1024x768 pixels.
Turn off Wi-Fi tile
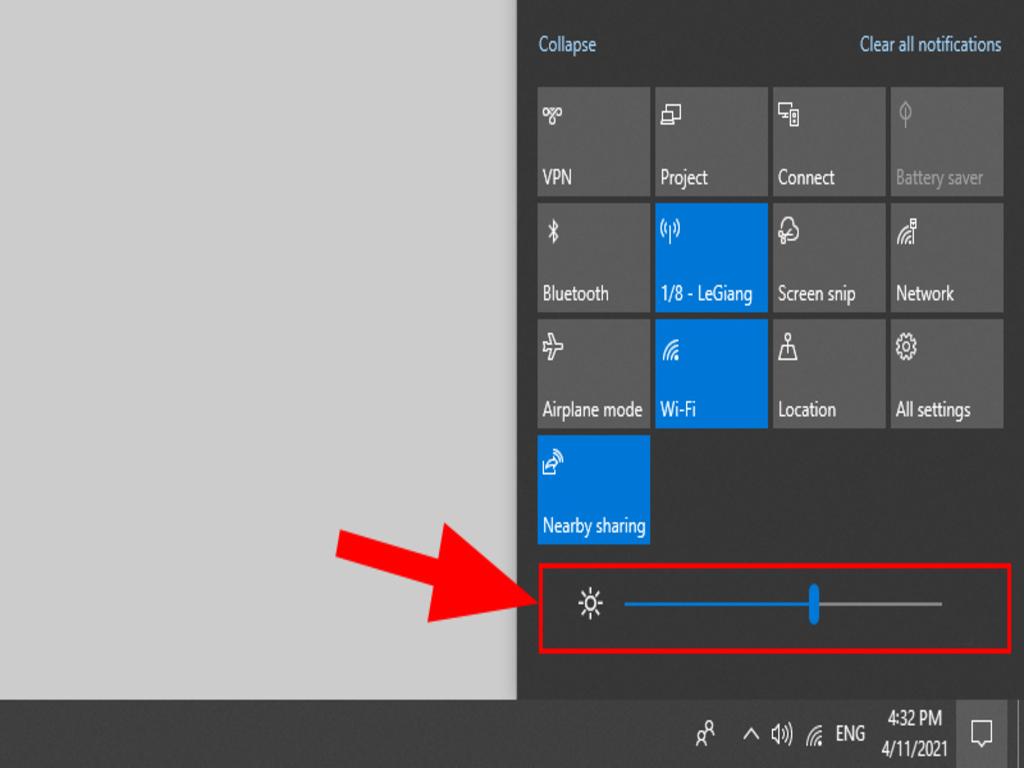click(x=711, y=374)
